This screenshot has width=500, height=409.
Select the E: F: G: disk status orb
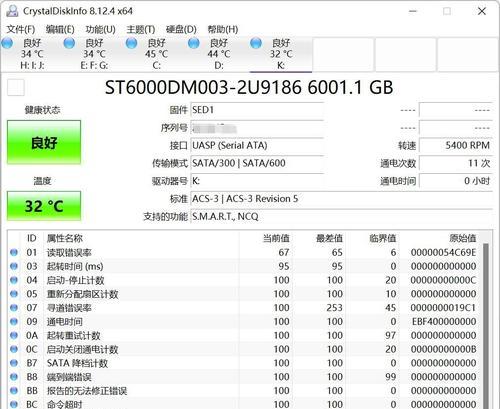click(x=69, y=43)
